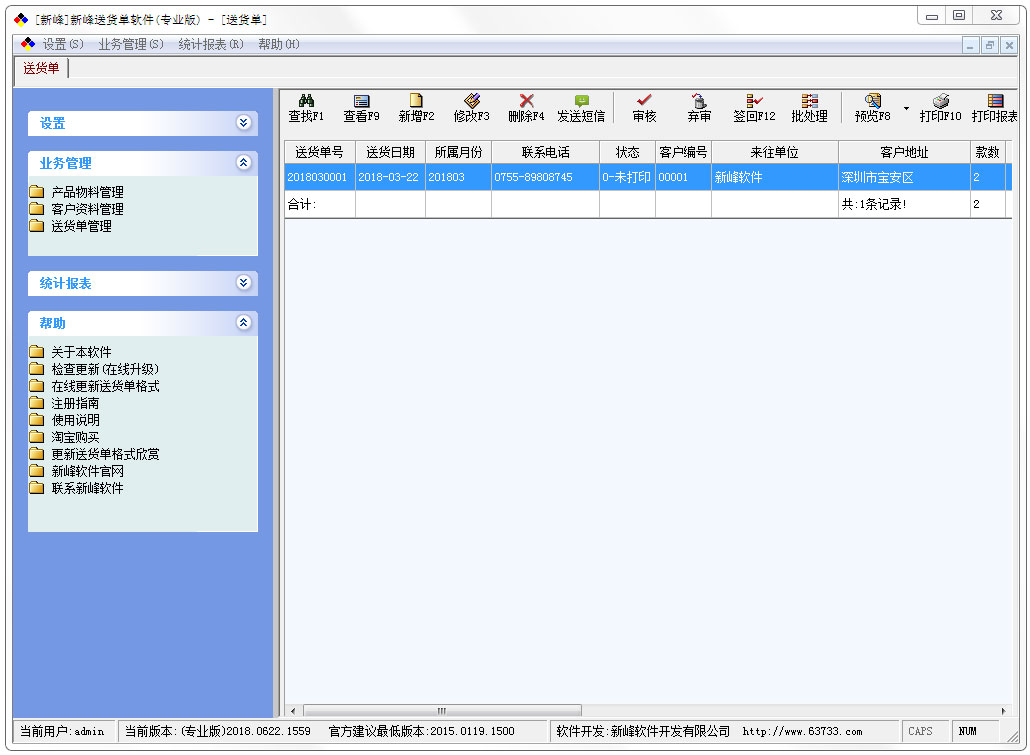Click the inner document restore button
This screenshot has height=755, width=1030.
pos(989,45)
